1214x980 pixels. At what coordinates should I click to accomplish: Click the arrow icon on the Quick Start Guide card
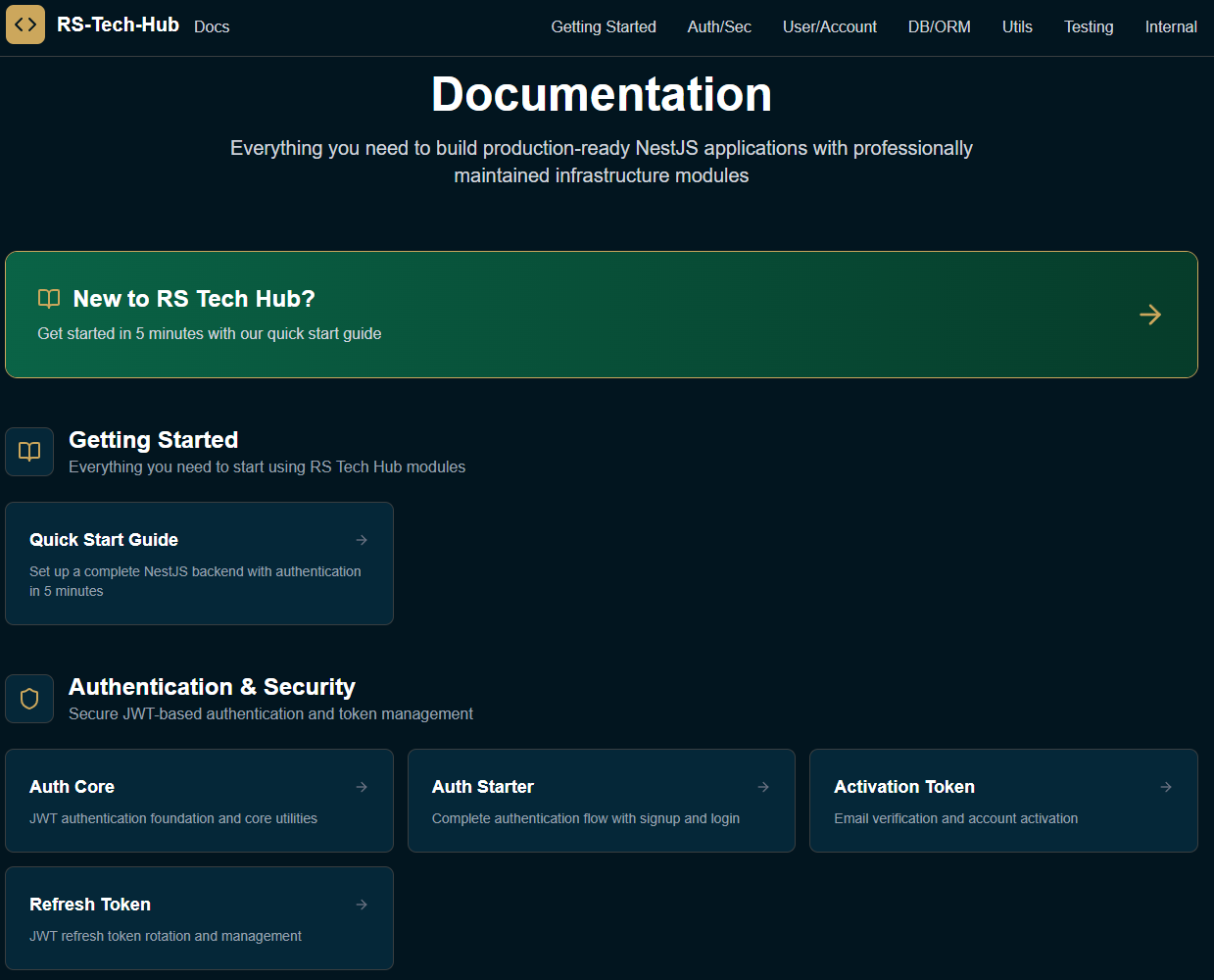pos(362,539)
